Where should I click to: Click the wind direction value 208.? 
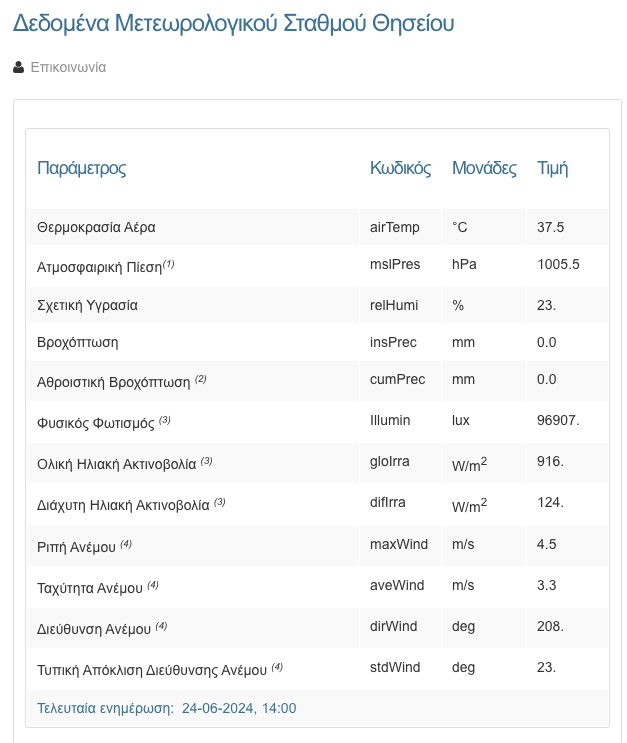(550, 626)
